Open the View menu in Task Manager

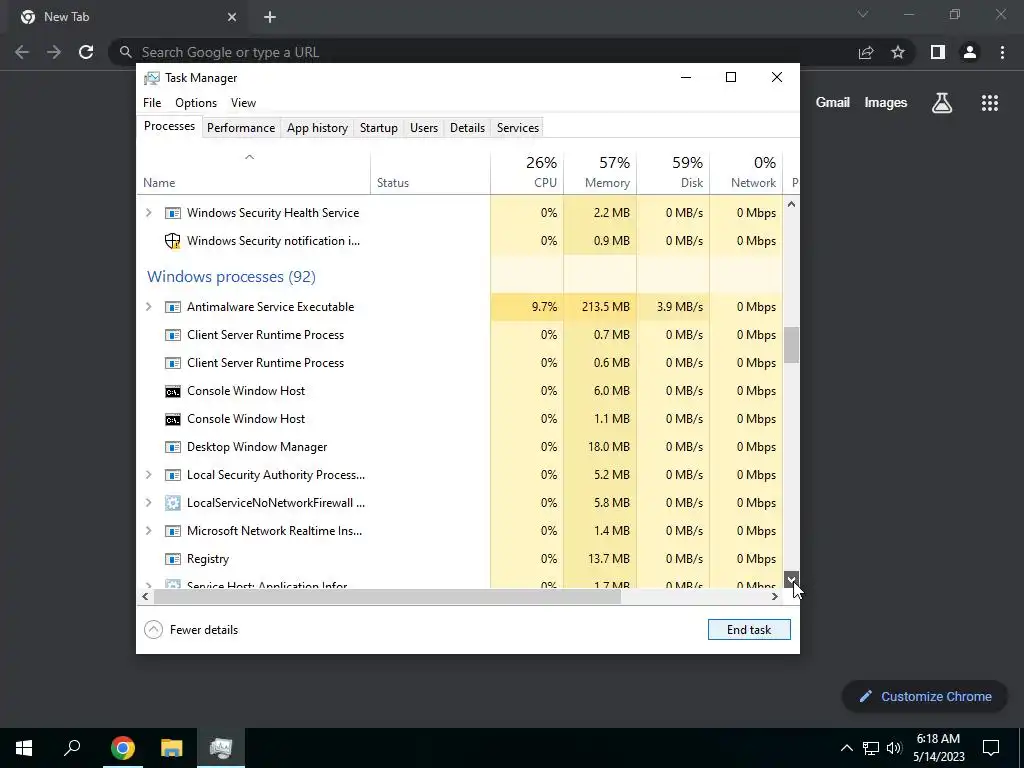click(x=243, y=103)
